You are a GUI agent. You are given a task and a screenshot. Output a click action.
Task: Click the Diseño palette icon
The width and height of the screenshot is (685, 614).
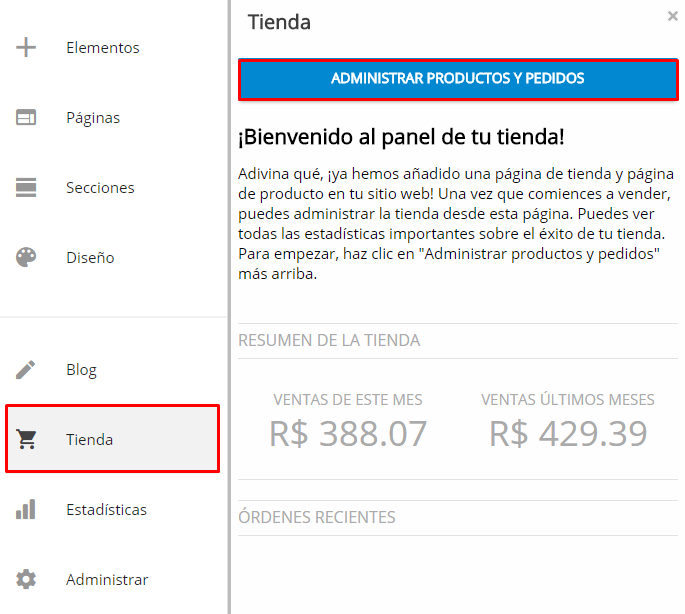26,257
